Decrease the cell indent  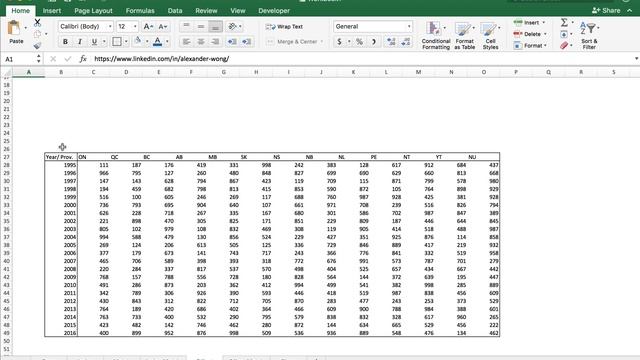(x=232, y=42)
